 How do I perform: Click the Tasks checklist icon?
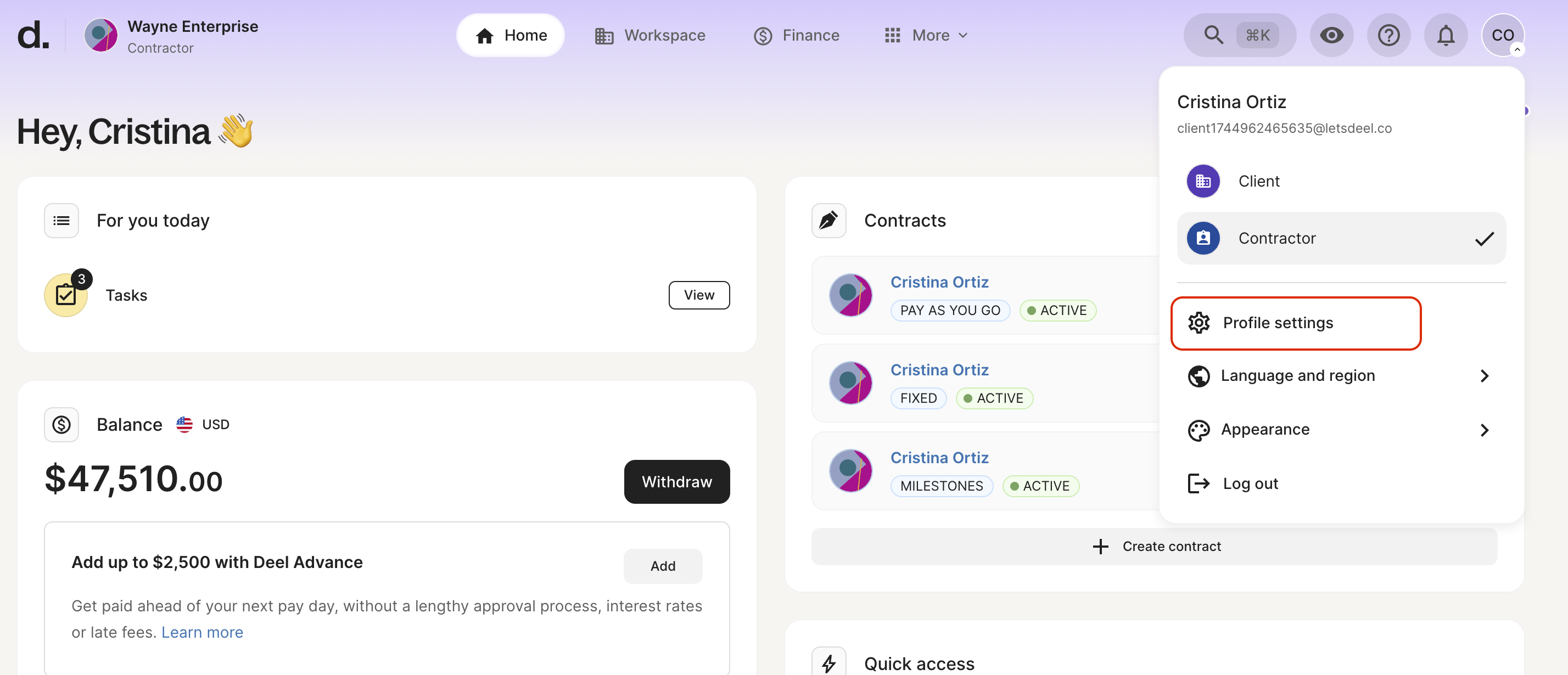click(66, 295)
